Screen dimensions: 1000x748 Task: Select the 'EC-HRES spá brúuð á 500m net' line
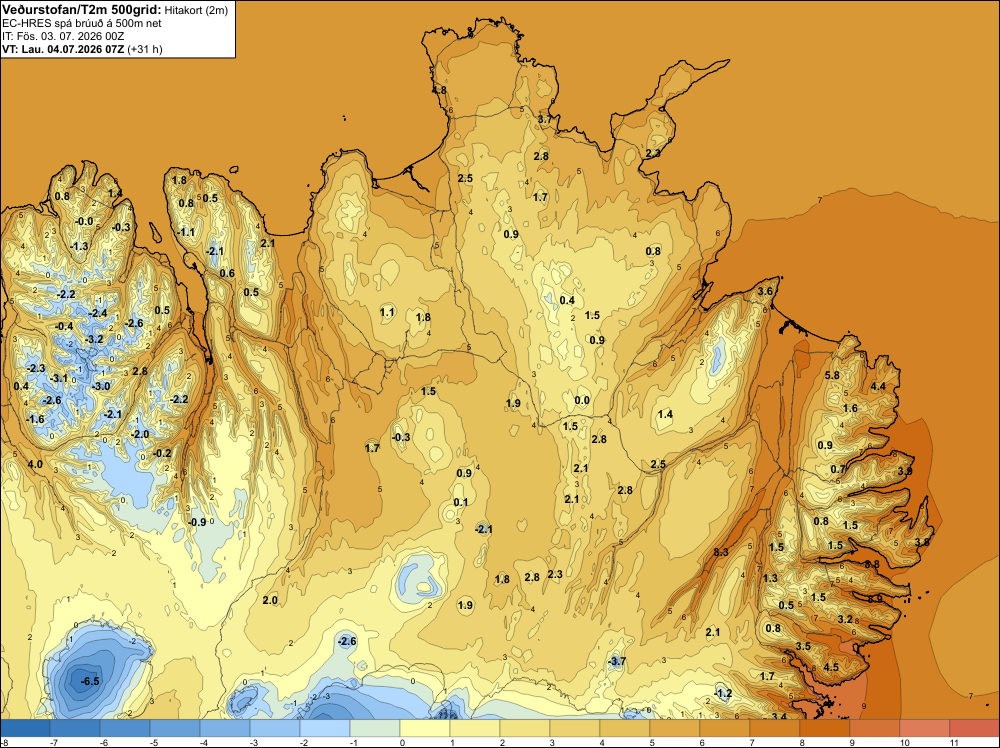82,23
